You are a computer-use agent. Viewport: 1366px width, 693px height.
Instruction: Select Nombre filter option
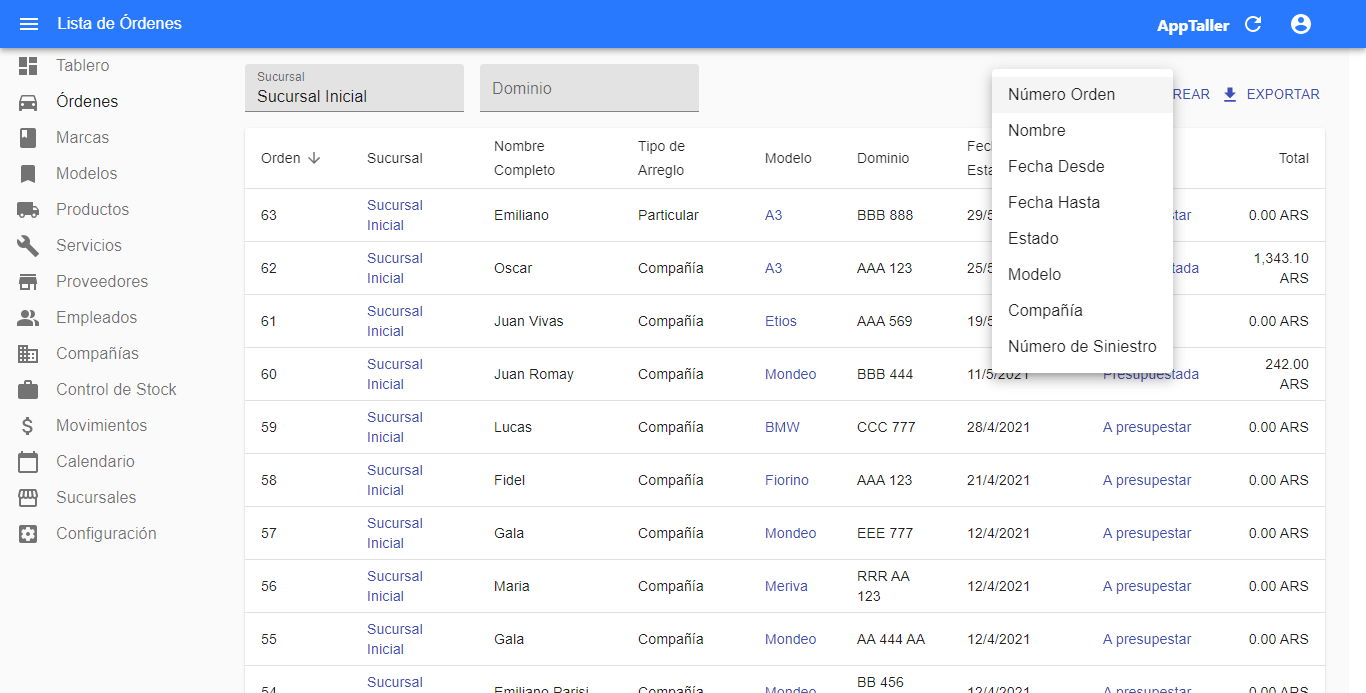tap(1082, 131)
